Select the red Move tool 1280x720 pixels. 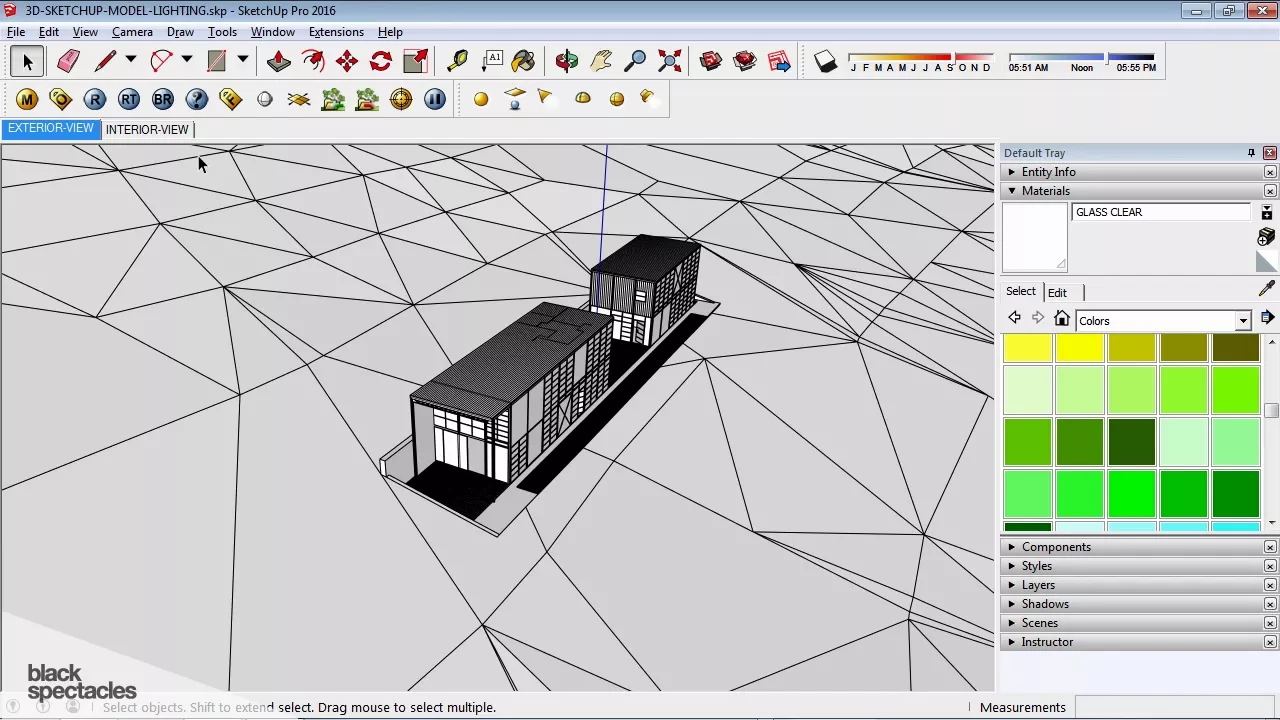pyautogui.click(x=347, y=62)
